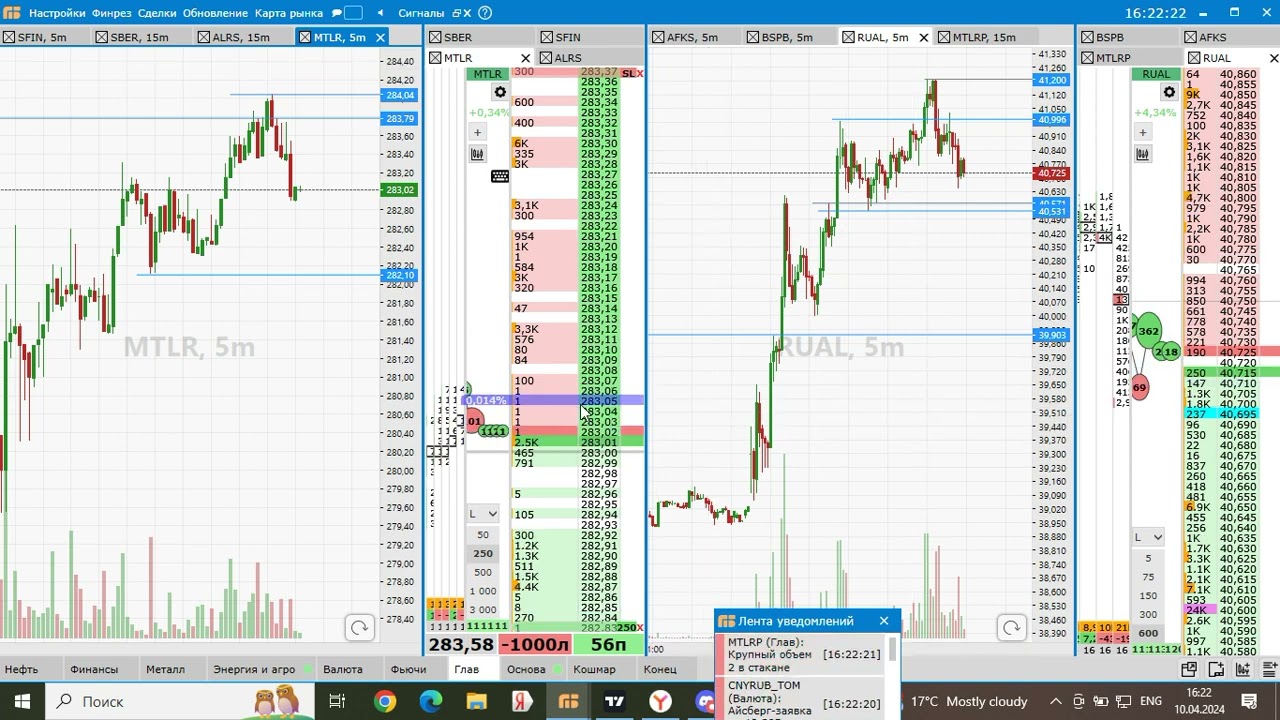Click plus icon in MTLR order book
Screen dimensions: 1280x720
477,132
